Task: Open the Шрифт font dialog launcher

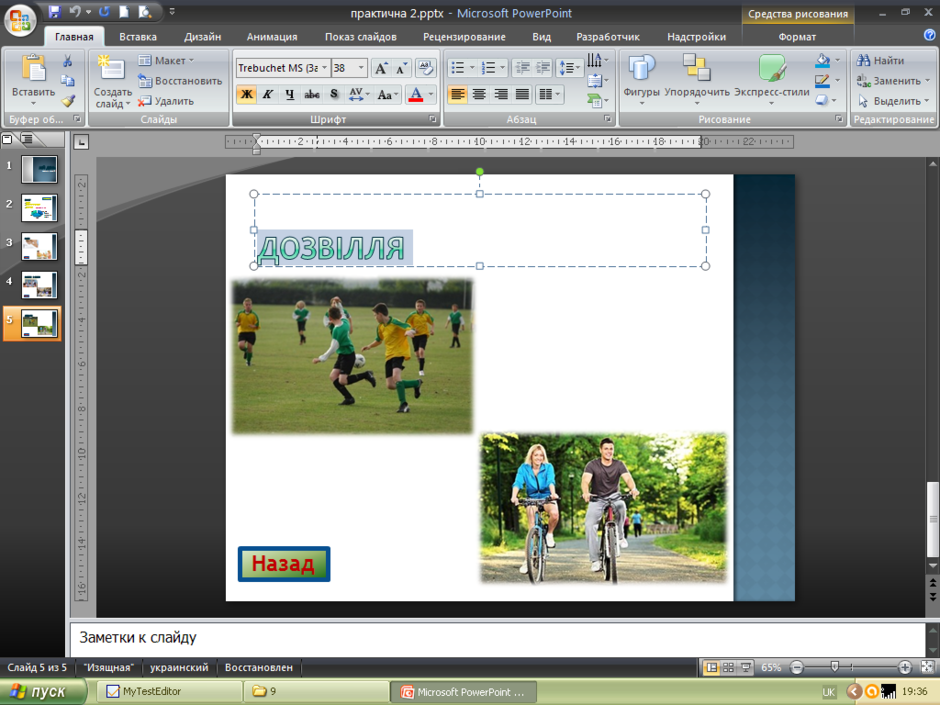Action: point(433,119)
